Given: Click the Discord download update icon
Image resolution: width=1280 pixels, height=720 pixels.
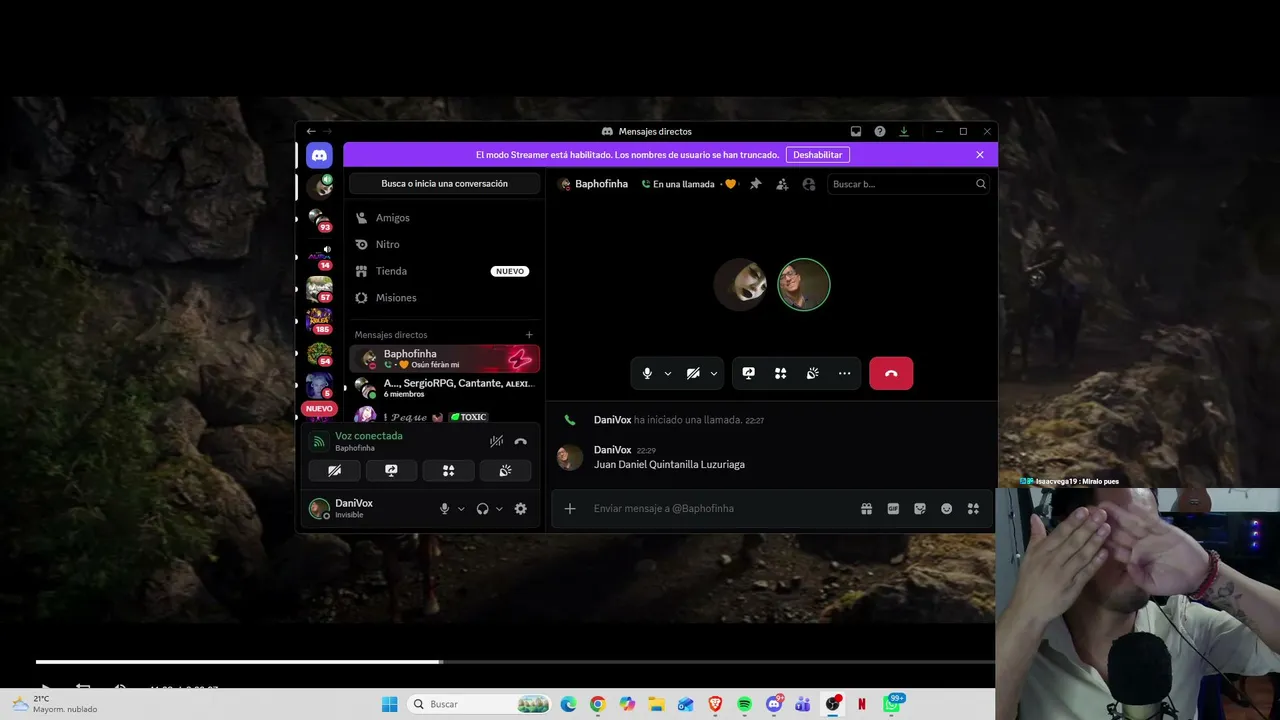Looking at the screenshot, I should tap(904, 131).
